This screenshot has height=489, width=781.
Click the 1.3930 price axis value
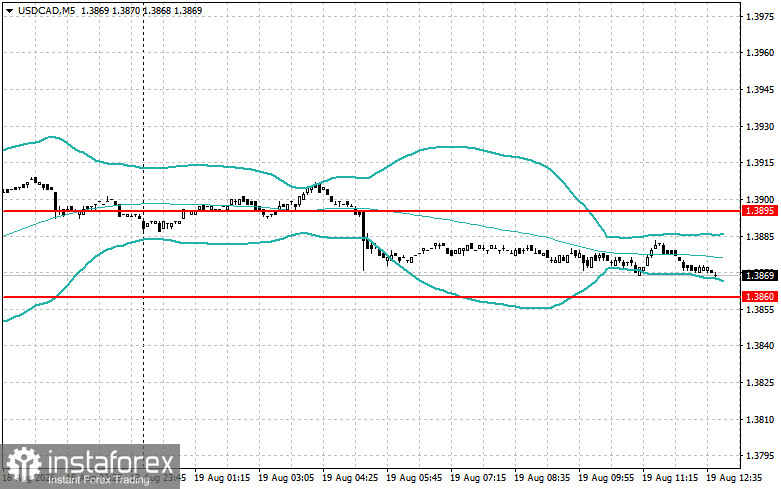tap(760, 126)
